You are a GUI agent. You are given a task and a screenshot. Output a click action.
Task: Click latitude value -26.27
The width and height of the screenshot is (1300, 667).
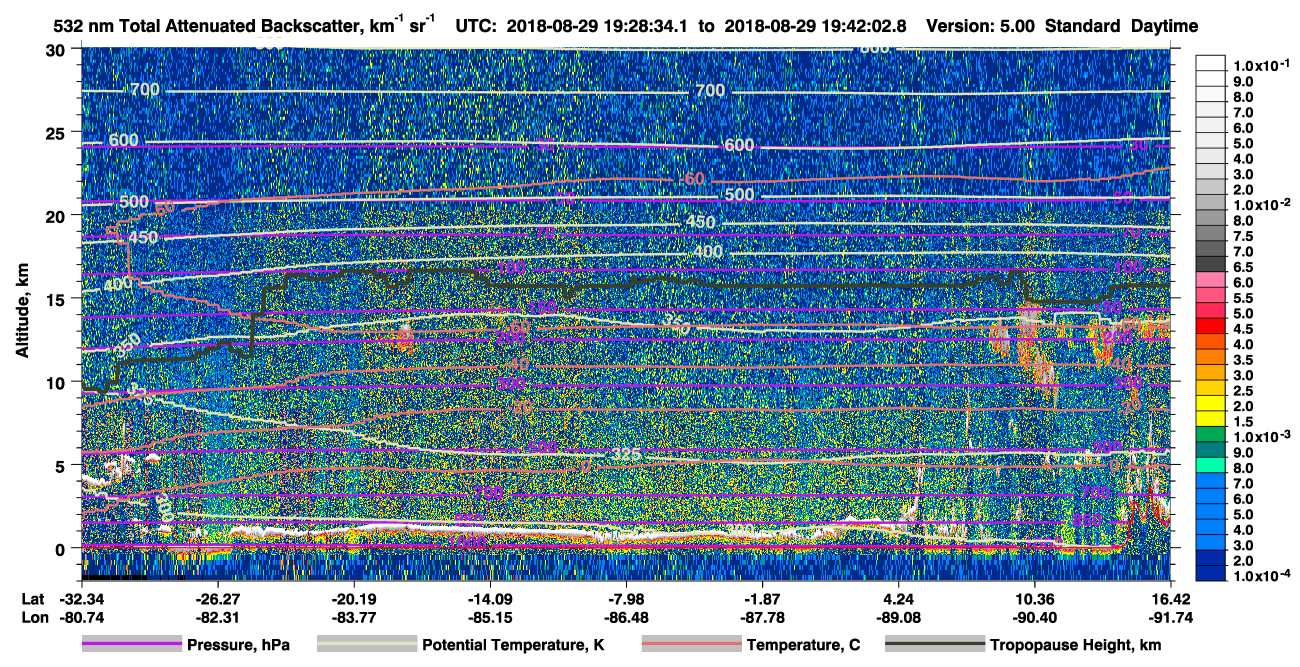pos(218,598)
